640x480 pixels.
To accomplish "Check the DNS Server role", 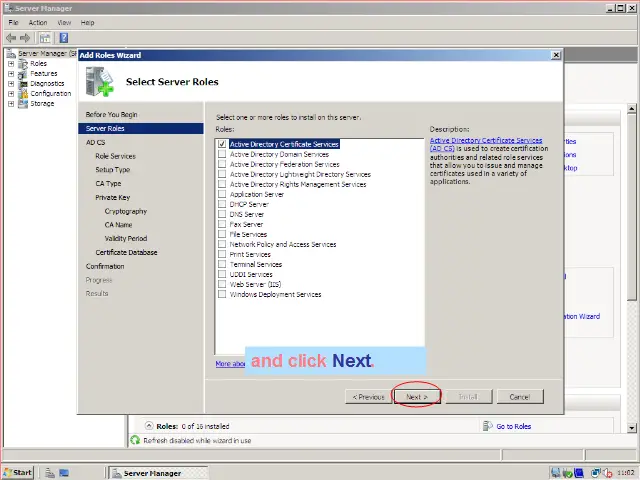I will 222,214.
